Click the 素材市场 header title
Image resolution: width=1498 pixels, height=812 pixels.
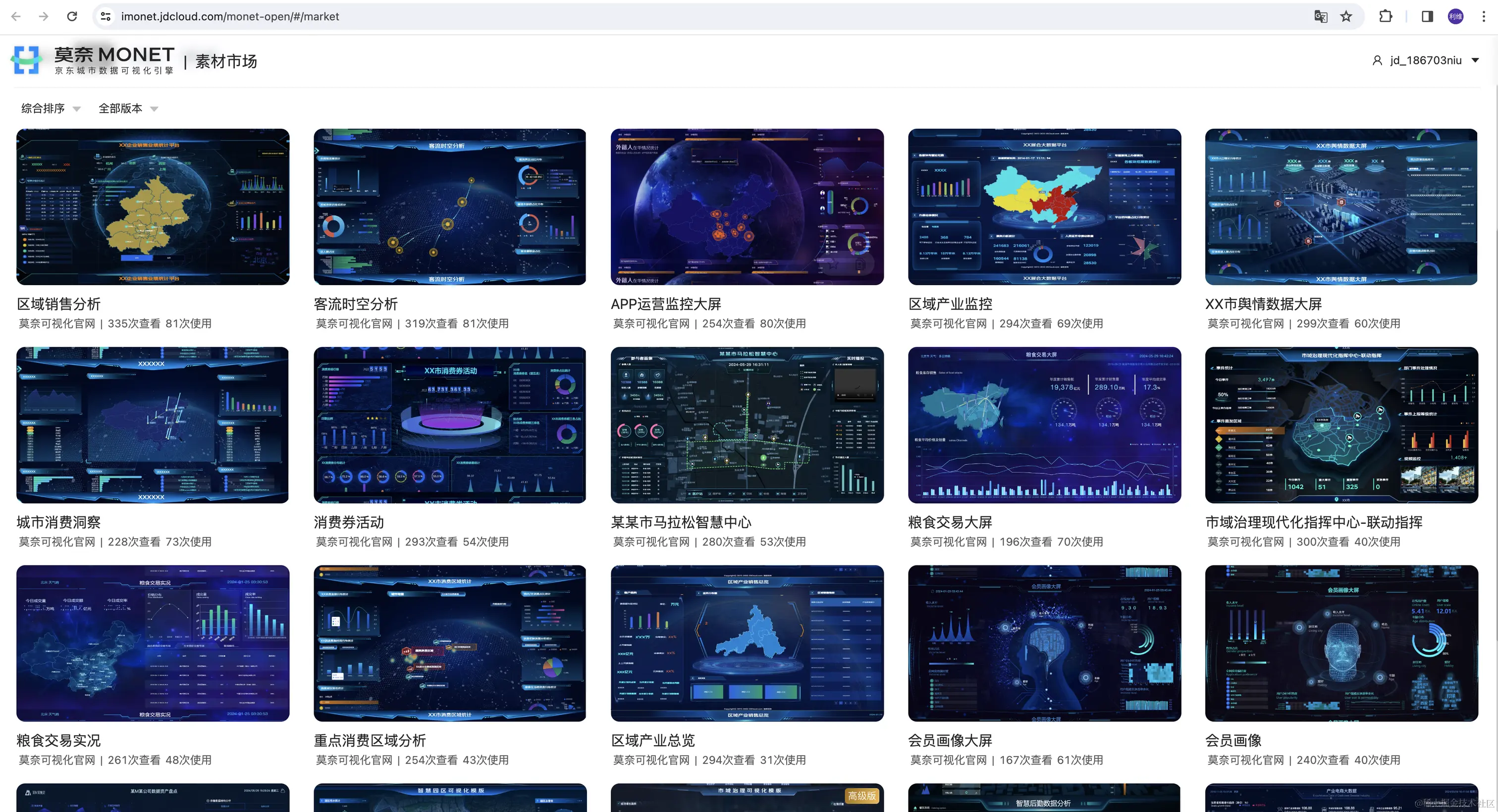click(225, 61)
